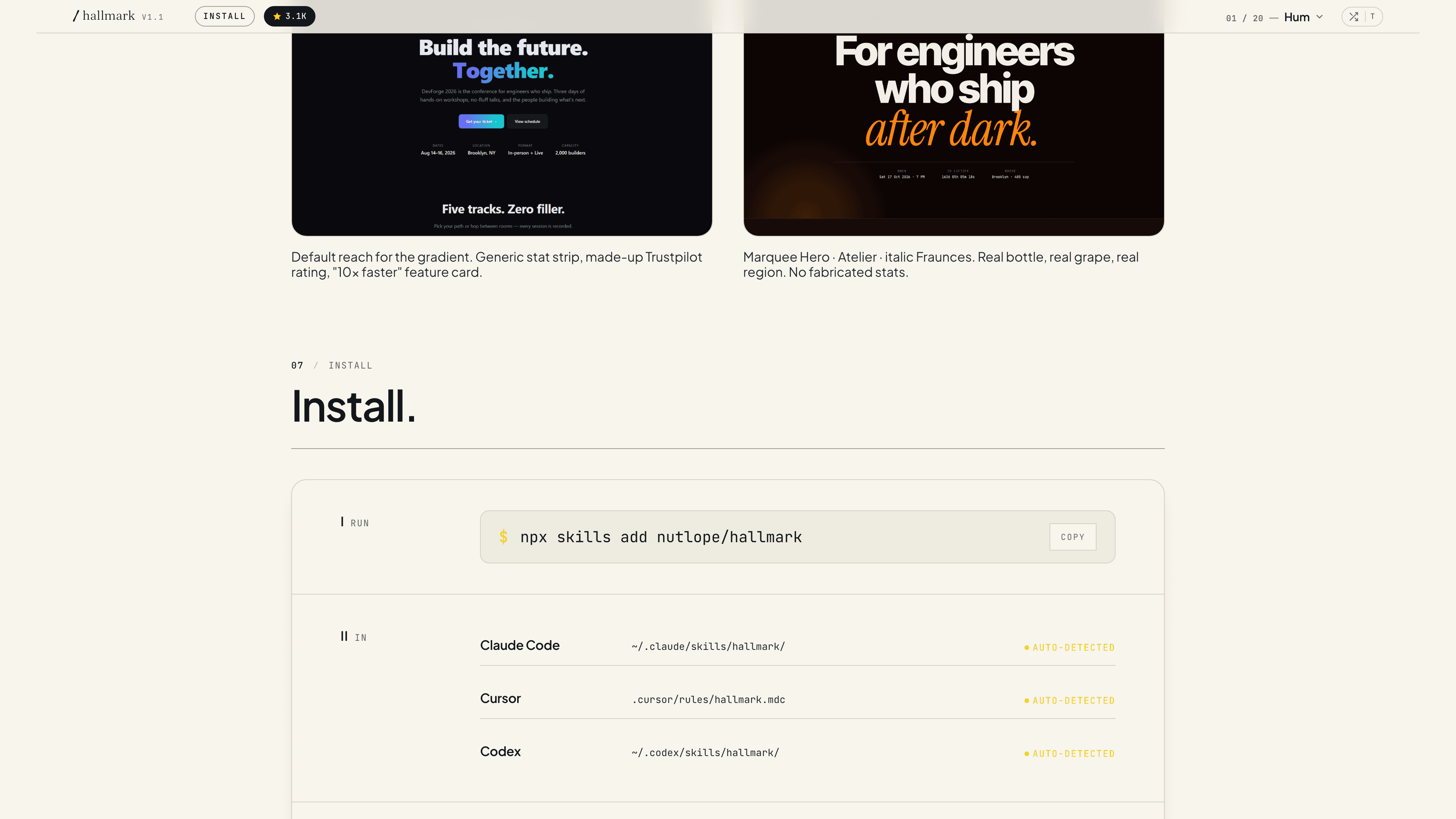
Task: Click the npx skills add command text
Action: coord(661,537)
